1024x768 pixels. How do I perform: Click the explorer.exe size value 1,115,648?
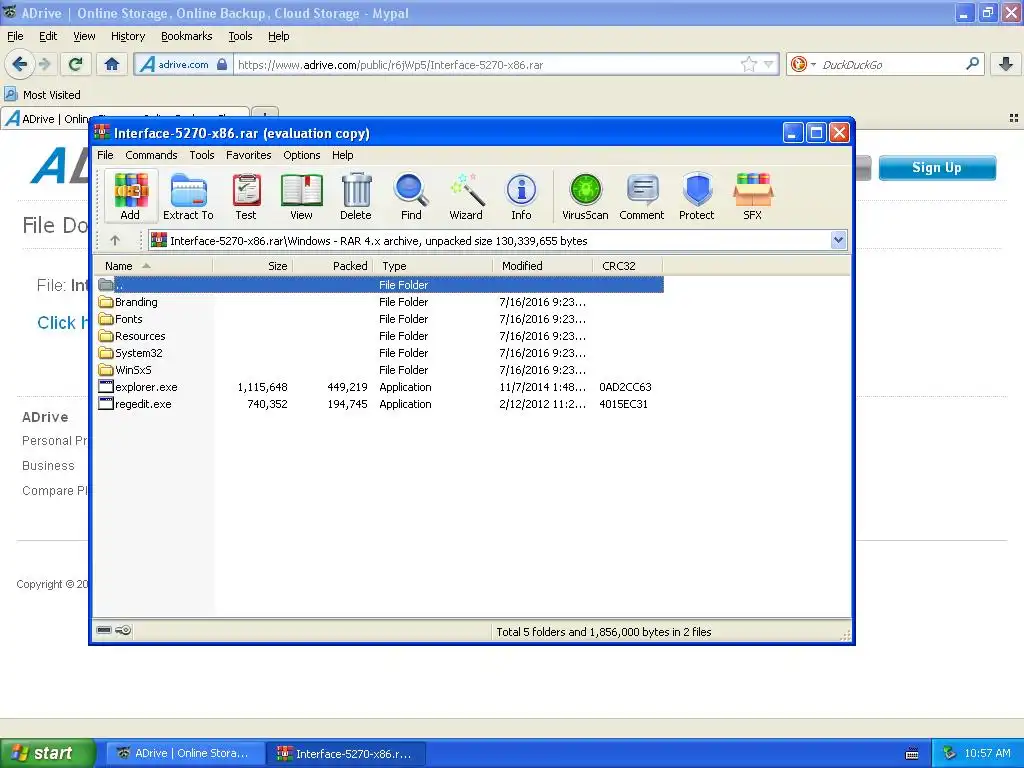coord(263,387)
